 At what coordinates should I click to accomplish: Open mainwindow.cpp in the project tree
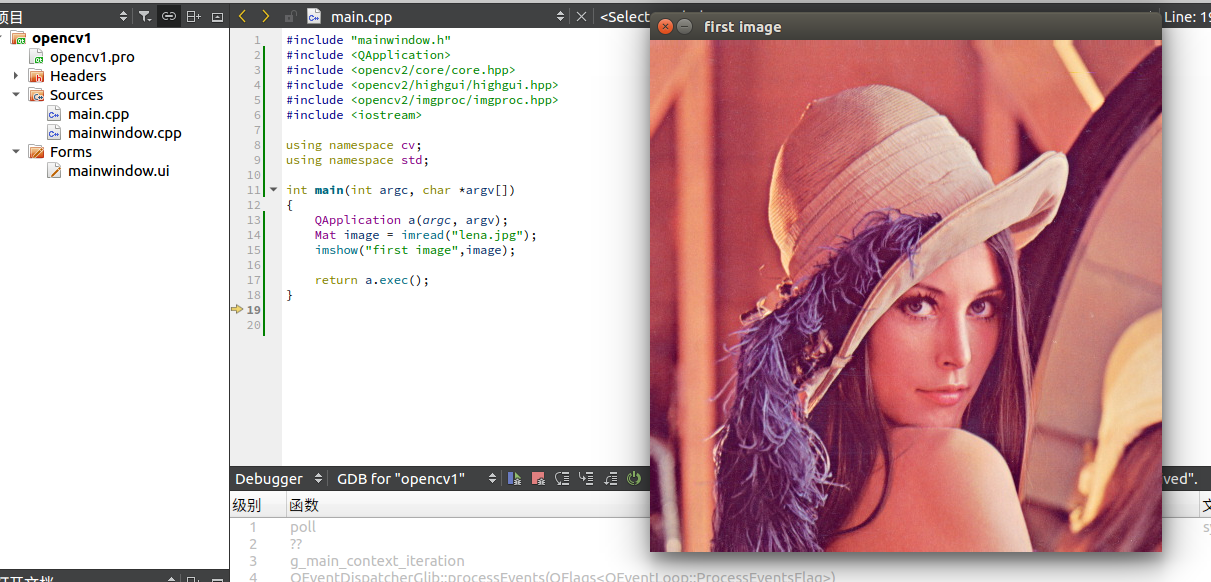[124, 133]
